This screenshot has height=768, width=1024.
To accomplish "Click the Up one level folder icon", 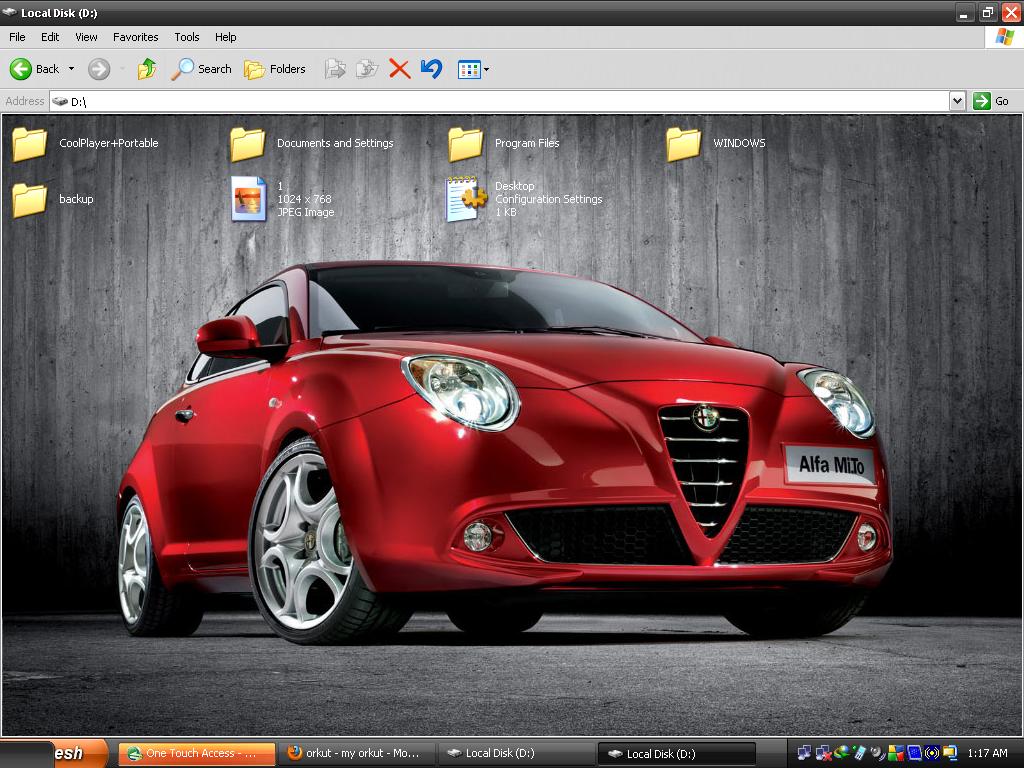I will coord(145,68).
